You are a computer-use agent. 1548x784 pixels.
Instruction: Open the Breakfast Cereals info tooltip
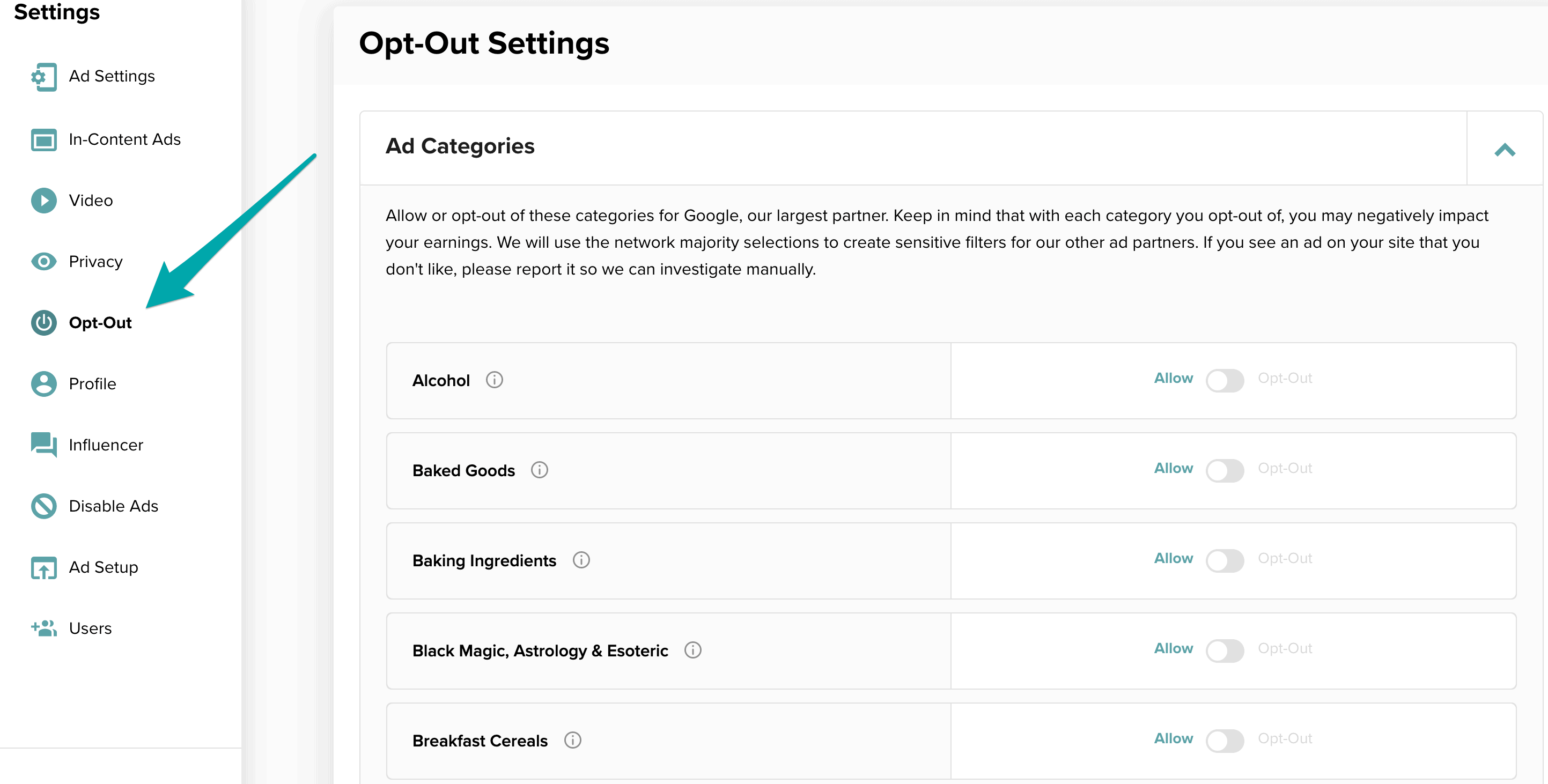(573, 740)
